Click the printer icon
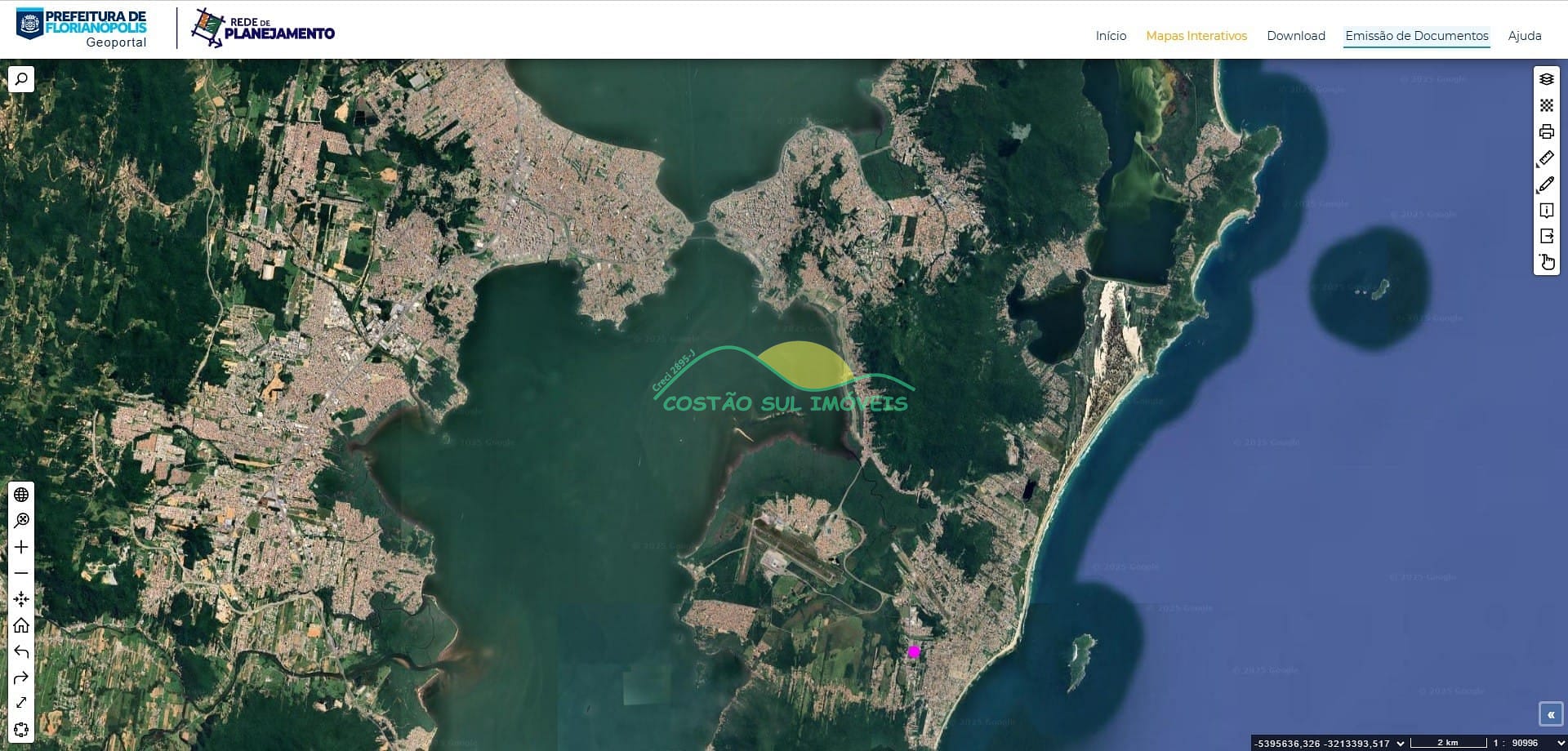This screenshot has width=1568, height=751. 1547,131
